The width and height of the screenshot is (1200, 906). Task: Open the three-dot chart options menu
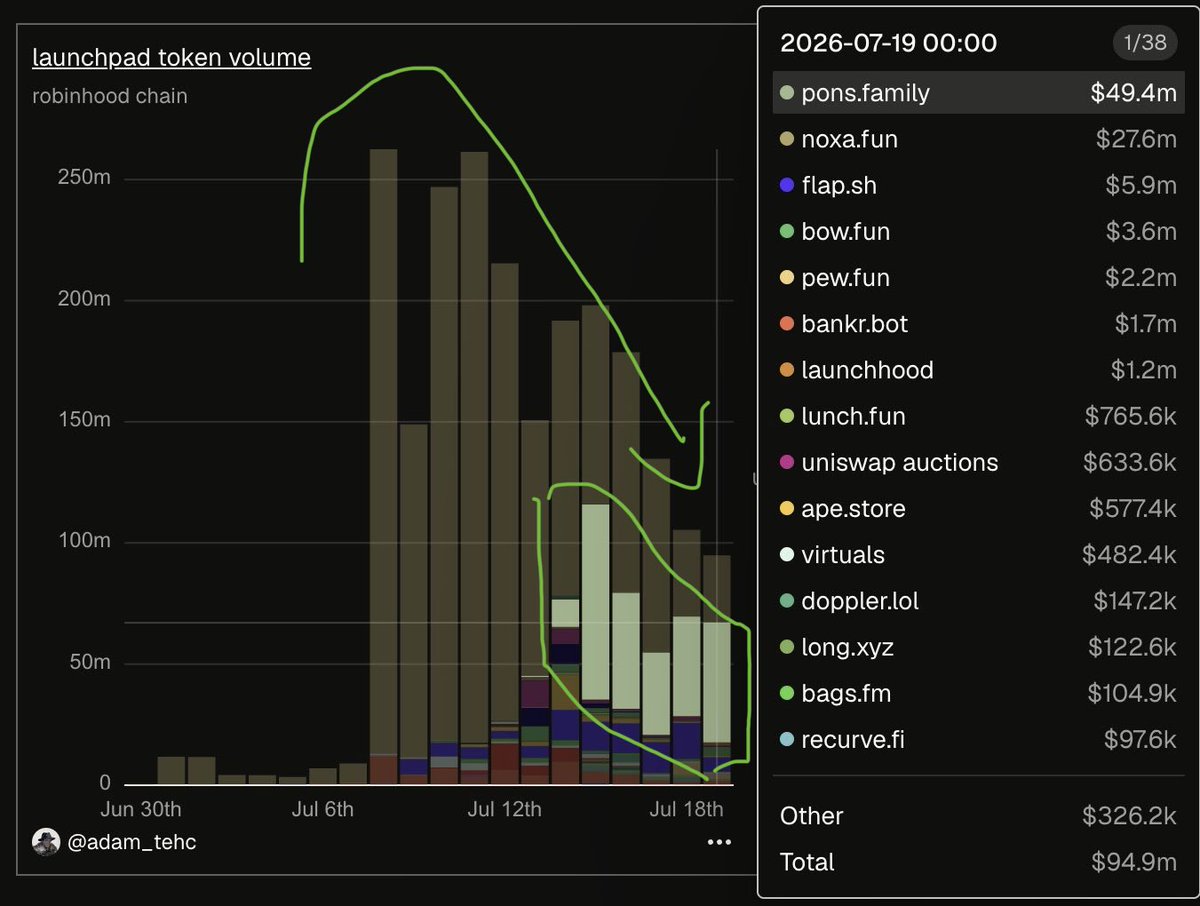719,842
